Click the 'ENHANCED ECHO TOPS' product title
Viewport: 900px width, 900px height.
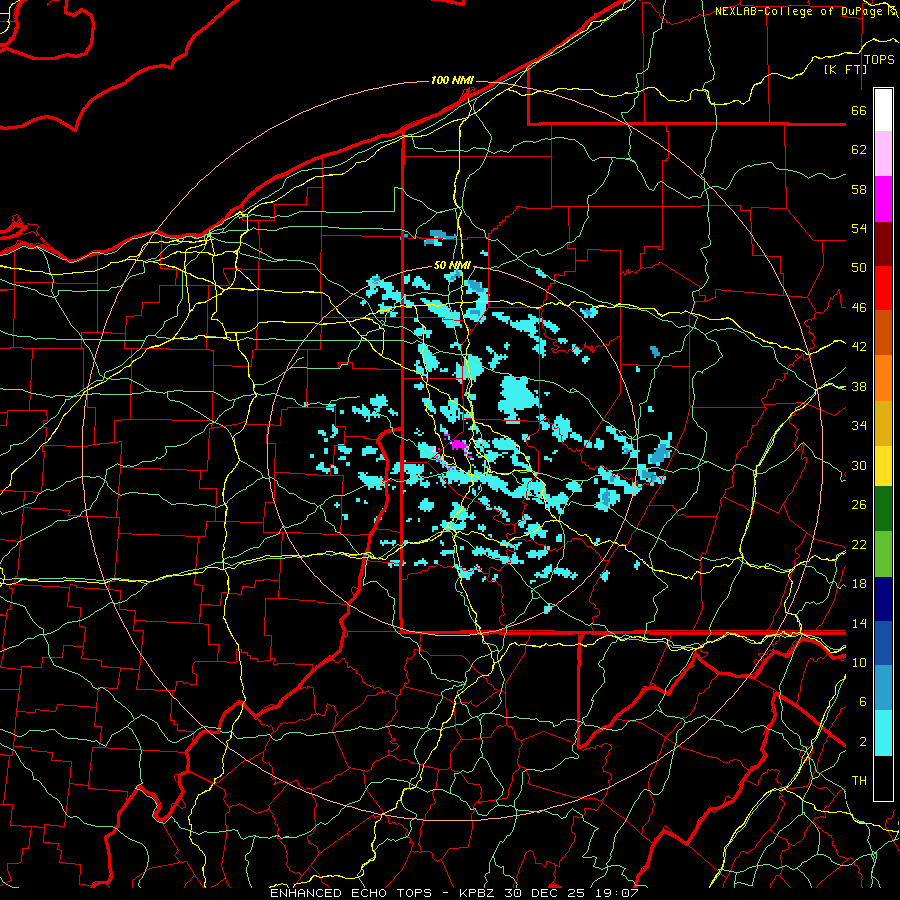pyautogui.click(x=351, y=893)
